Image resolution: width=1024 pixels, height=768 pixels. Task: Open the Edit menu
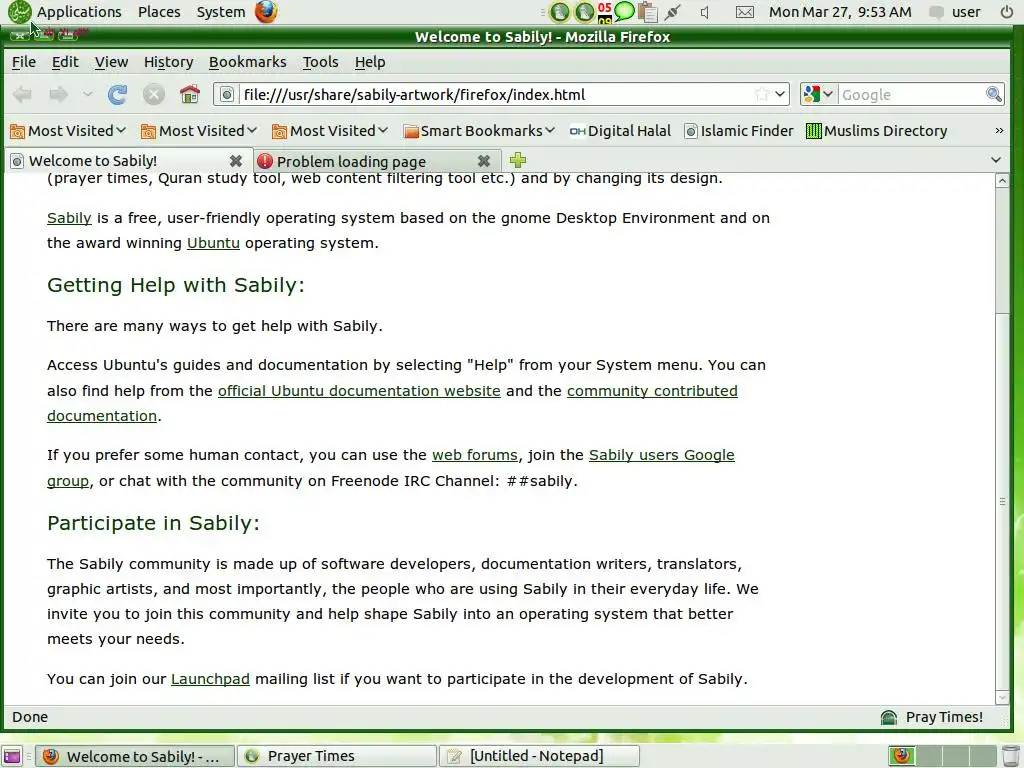pos(65,62)
